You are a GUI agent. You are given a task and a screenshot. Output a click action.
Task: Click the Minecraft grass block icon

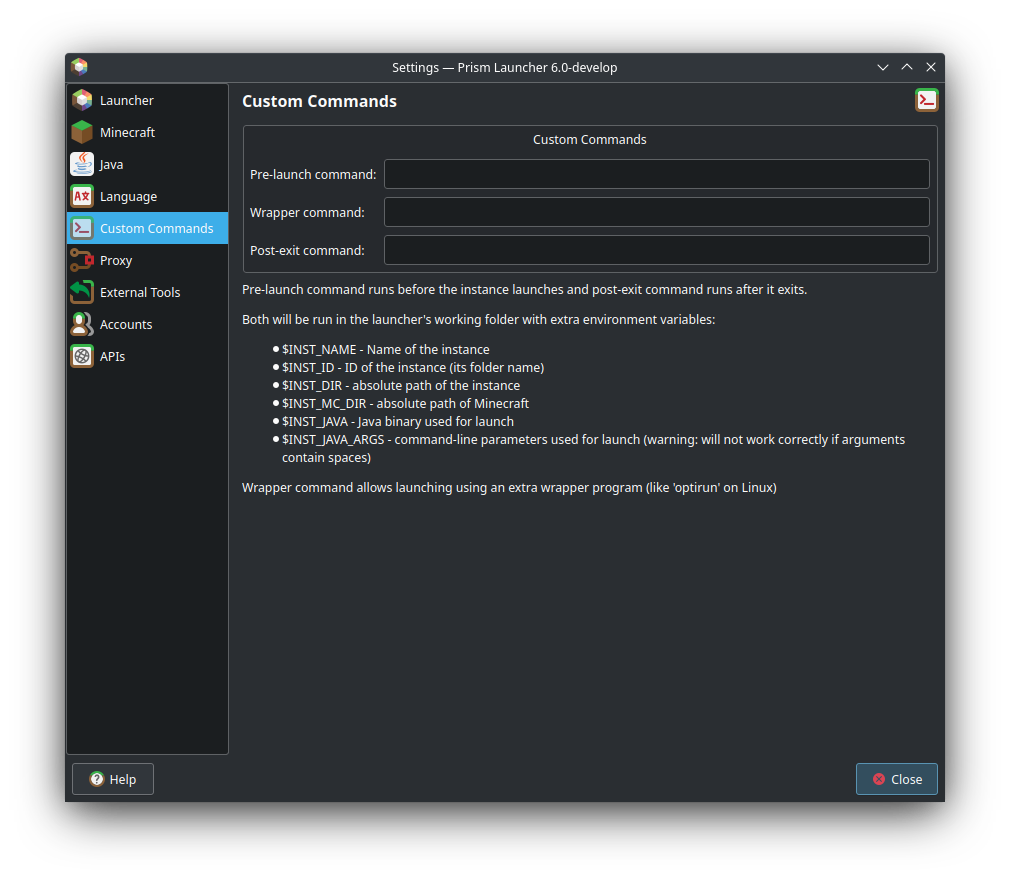click(82, 132)
